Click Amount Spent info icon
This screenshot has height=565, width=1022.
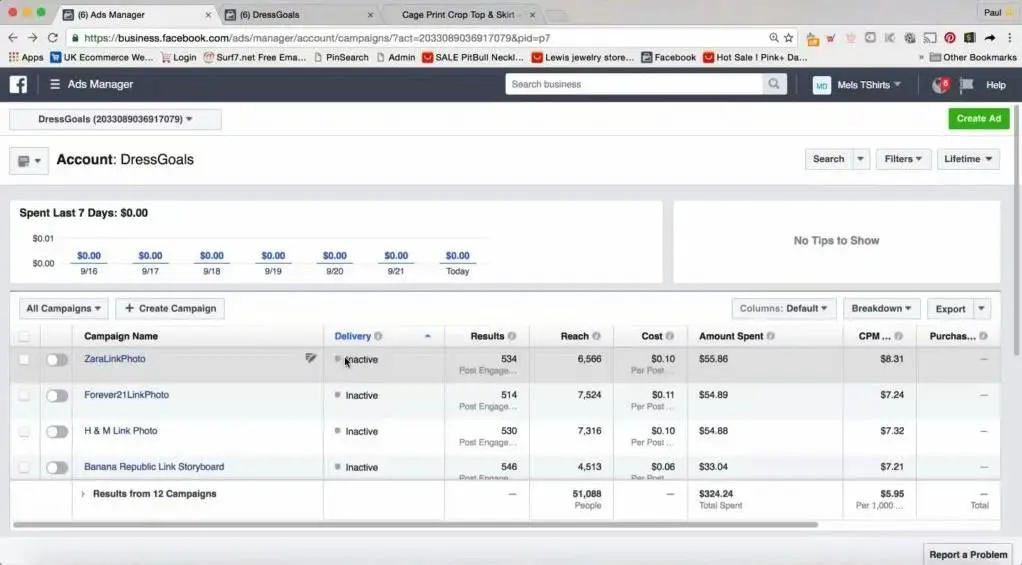click(x=770, y=336)
